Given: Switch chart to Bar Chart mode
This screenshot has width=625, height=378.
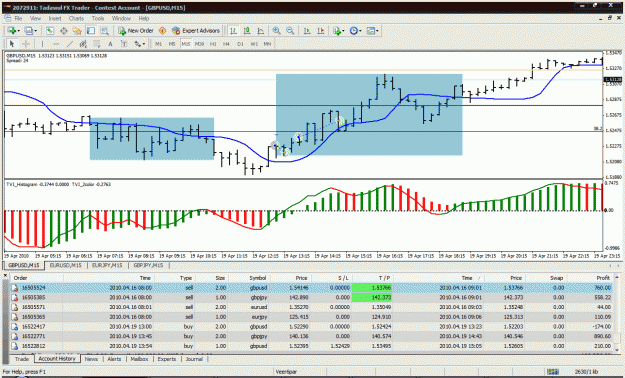Looking at the screenshot, I should tap(234, 31).
